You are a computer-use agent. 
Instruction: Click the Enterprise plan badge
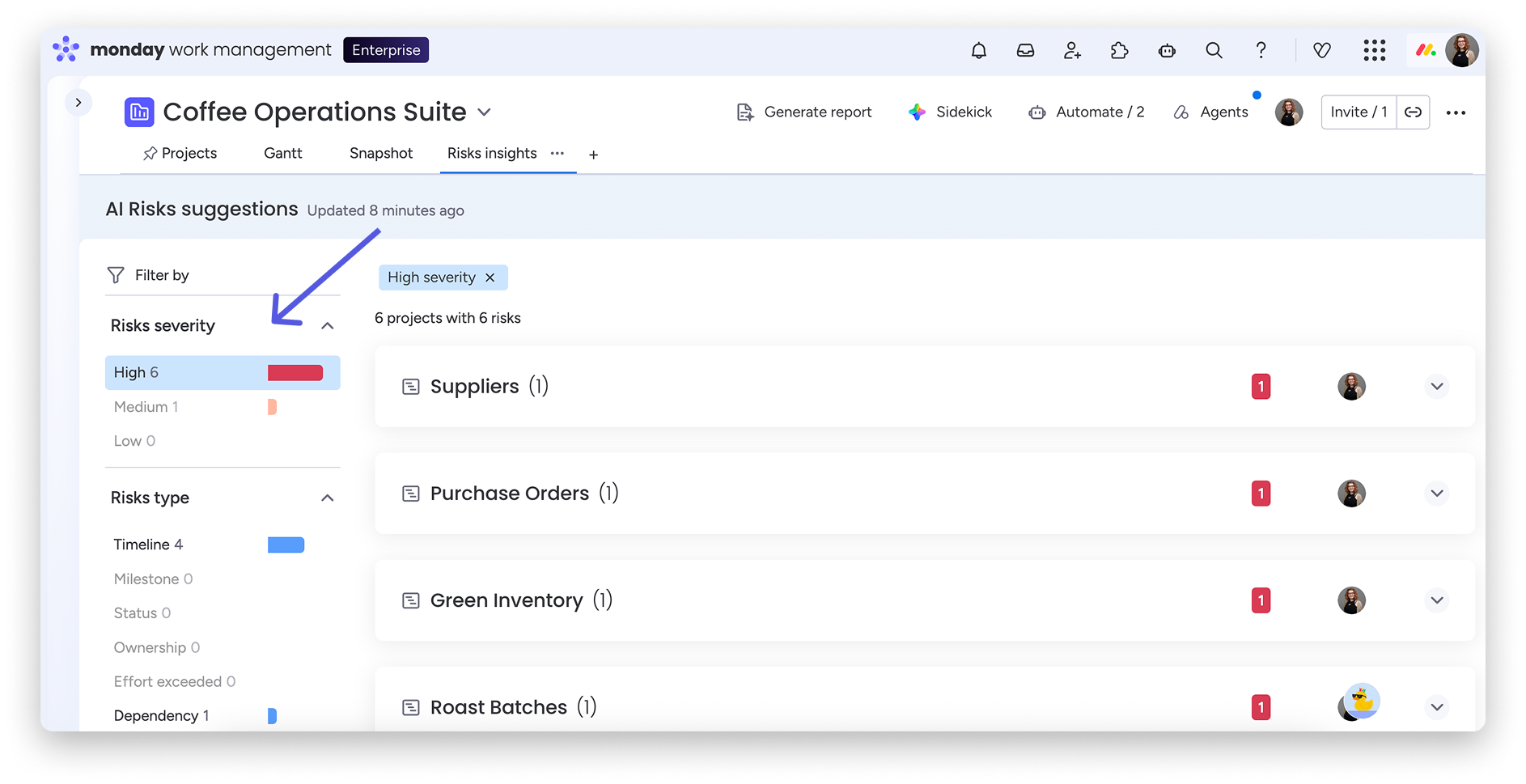(x=386, y=50)
